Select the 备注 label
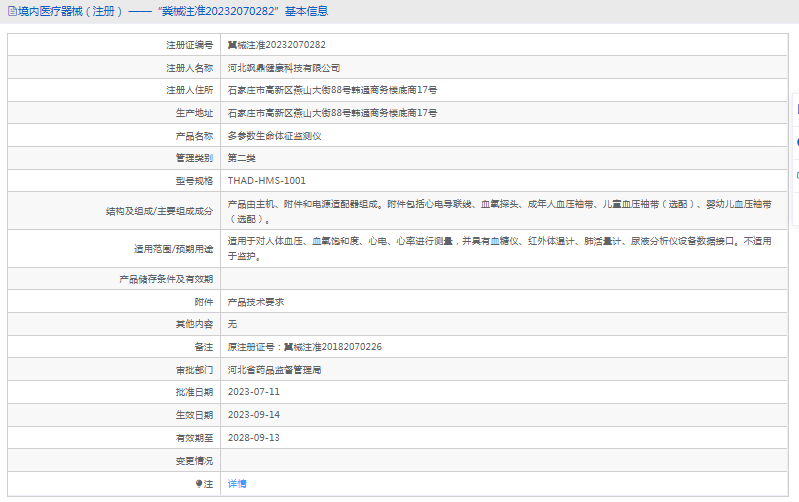The width and height of the screenshot is (799, 502). coord(204,347)
